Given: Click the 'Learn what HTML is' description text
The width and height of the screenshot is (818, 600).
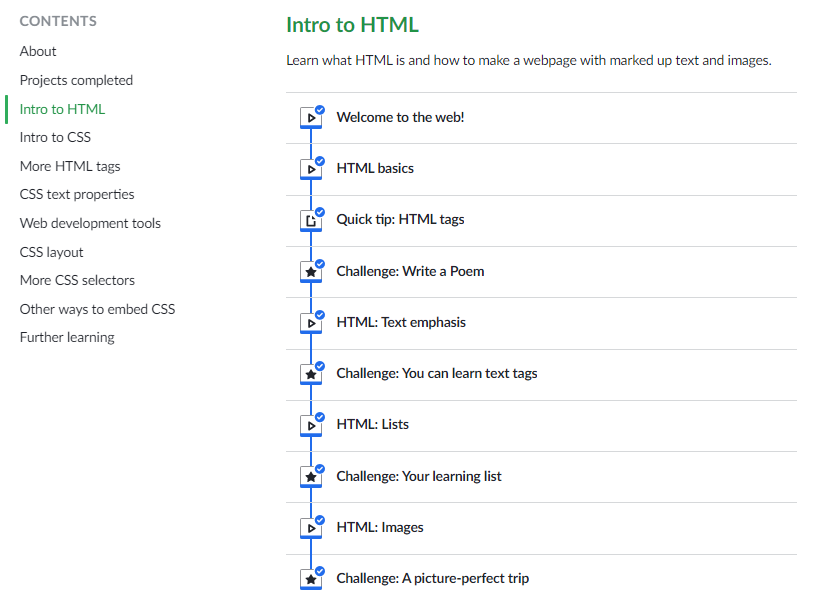Looking at the screenshot, I should tap(528, 61).
